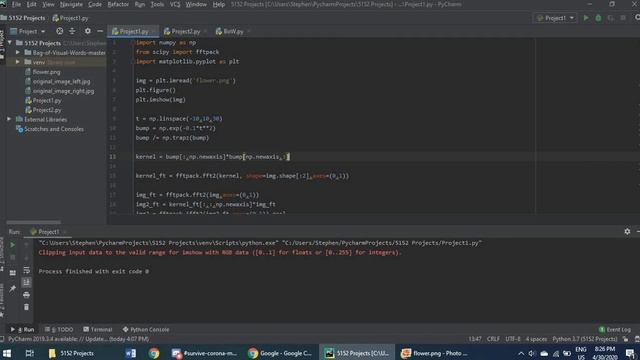Viewport: 640px width, 360px height.
Task: Open the Navigate menu
Action: pos(71,4)
